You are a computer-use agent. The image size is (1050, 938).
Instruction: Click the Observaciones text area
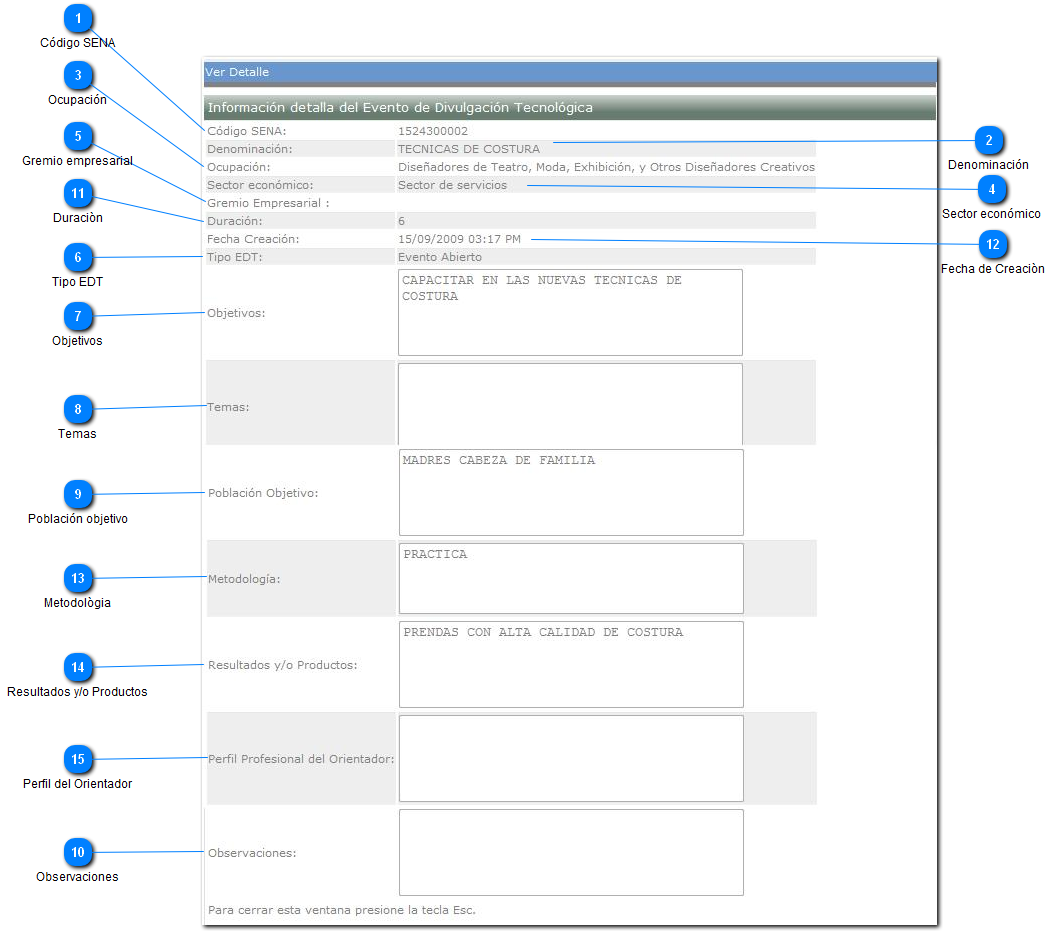pyautogui.click(x=571, y=852)
